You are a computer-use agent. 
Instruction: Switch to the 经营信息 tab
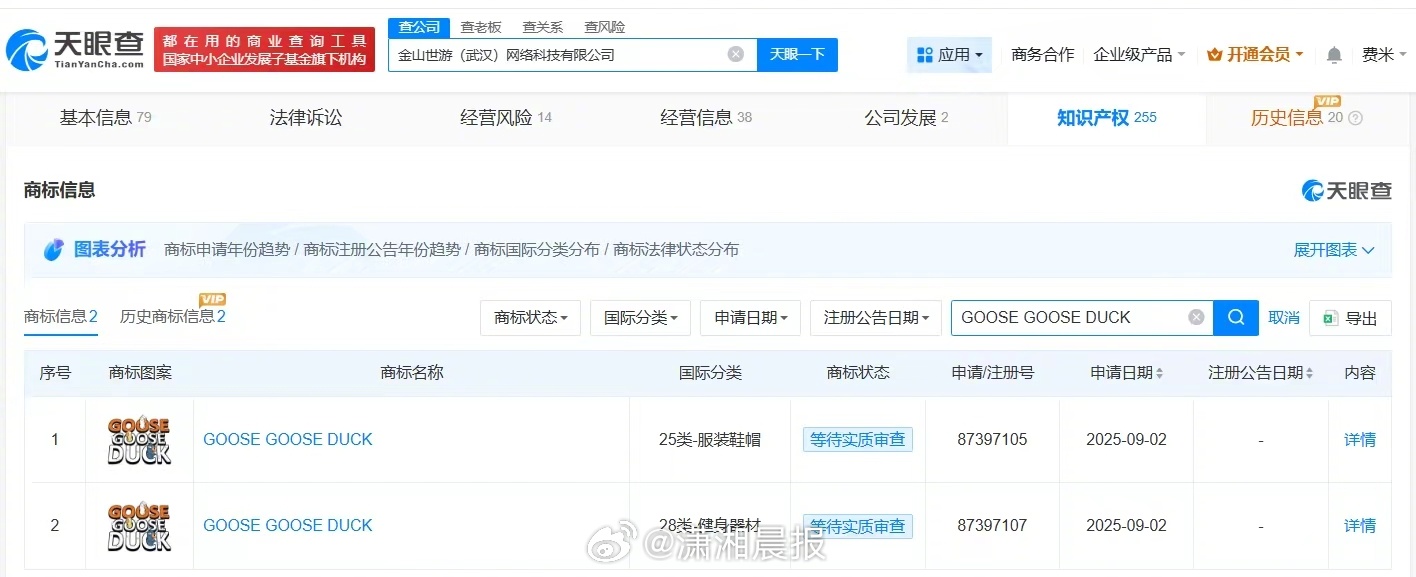point(706,118)
